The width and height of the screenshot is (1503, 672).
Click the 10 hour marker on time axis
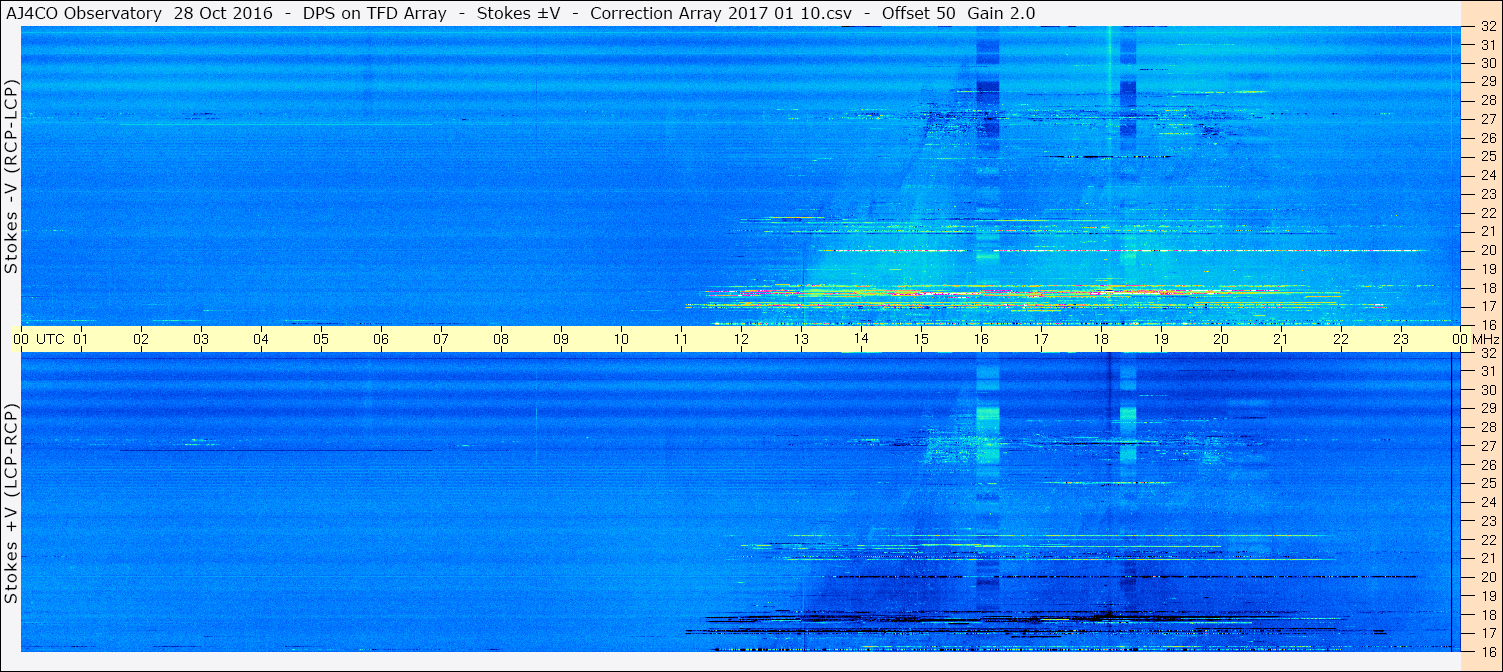622,340
